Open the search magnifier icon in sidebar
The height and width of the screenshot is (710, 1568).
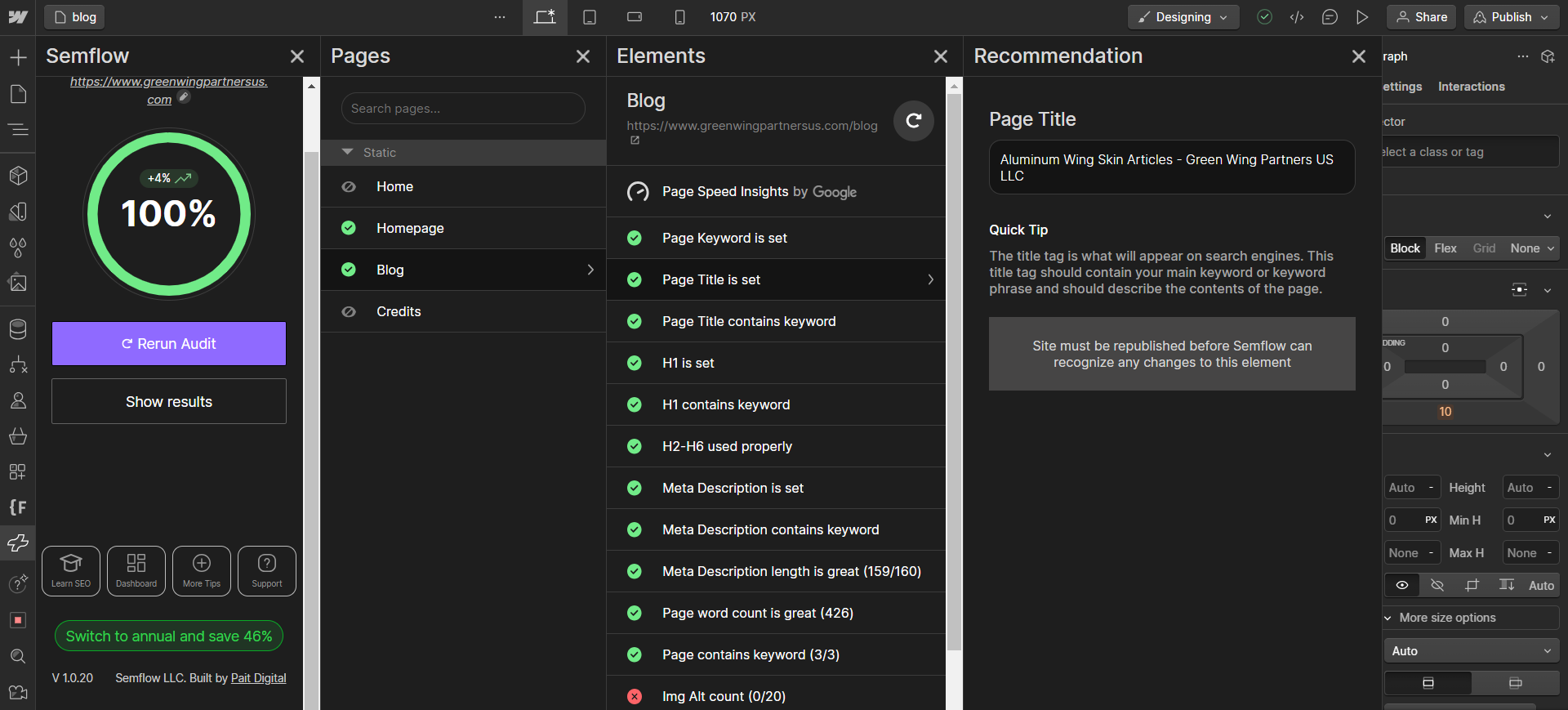click(x=18, y=656)
